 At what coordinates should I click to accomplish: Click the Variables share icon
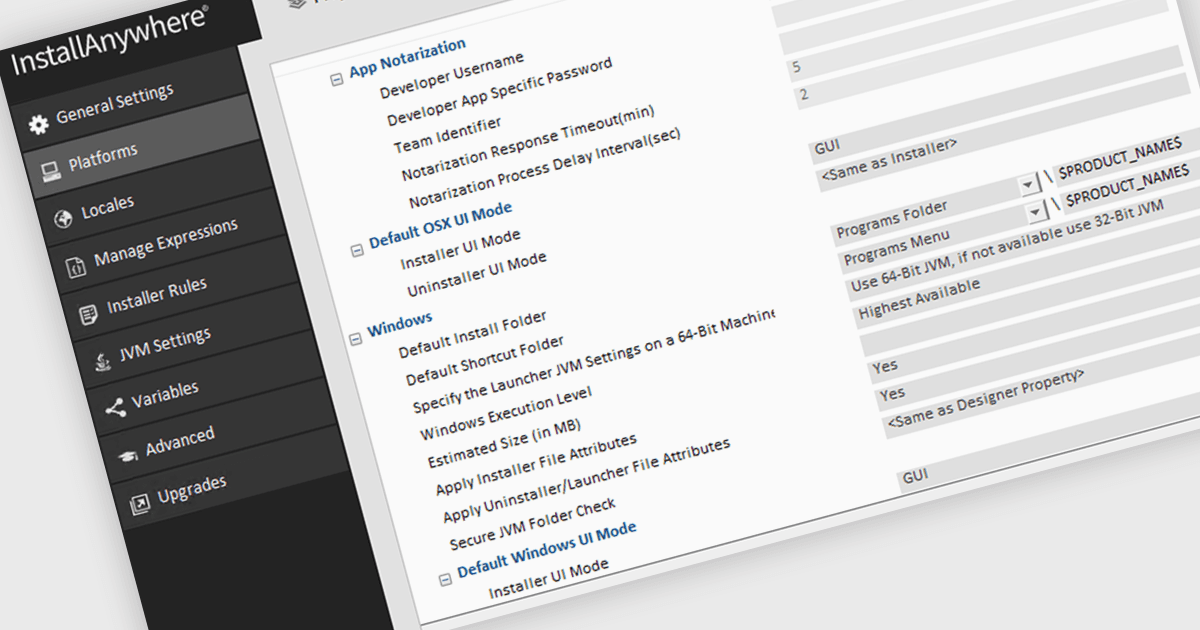114,407
